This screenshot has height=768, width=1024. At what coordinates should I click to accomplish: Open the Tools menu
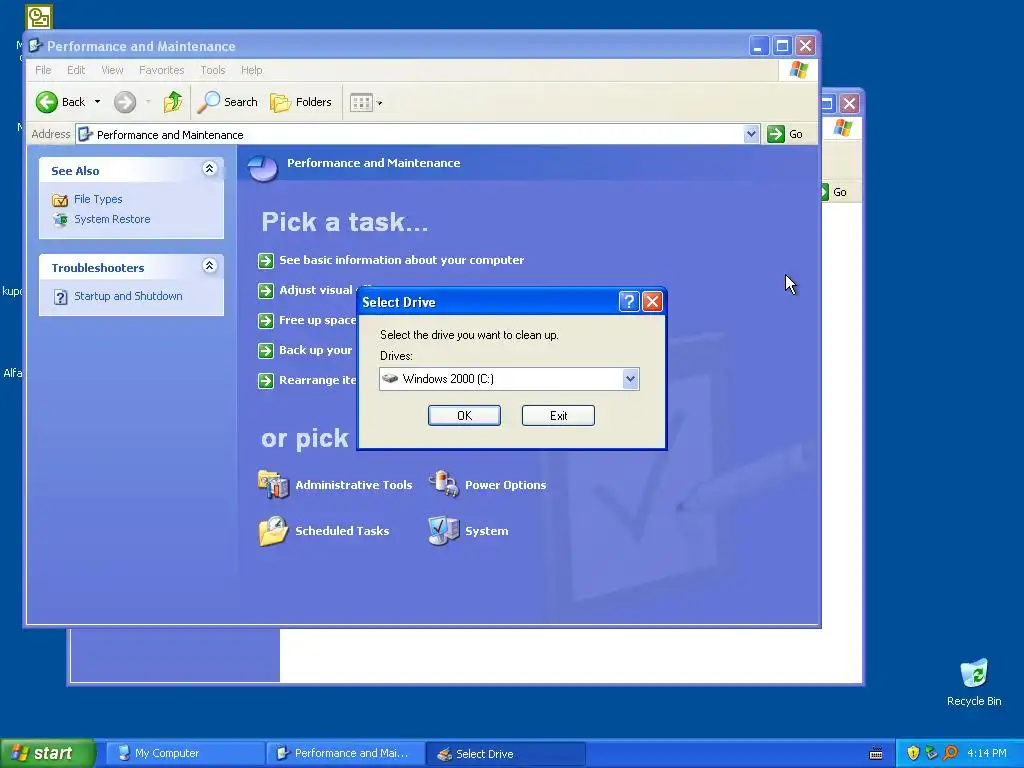click(x=213, y=70)
